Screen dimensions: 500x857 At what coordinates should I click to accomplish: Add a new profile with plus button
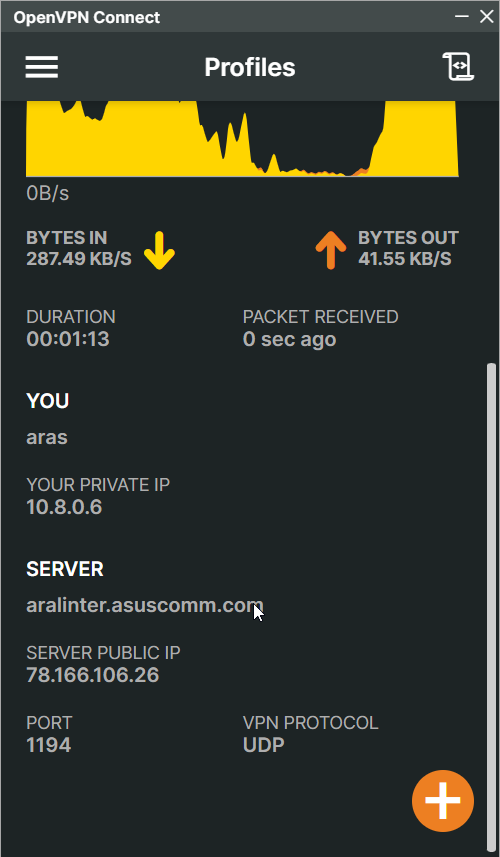coord(443,801)
